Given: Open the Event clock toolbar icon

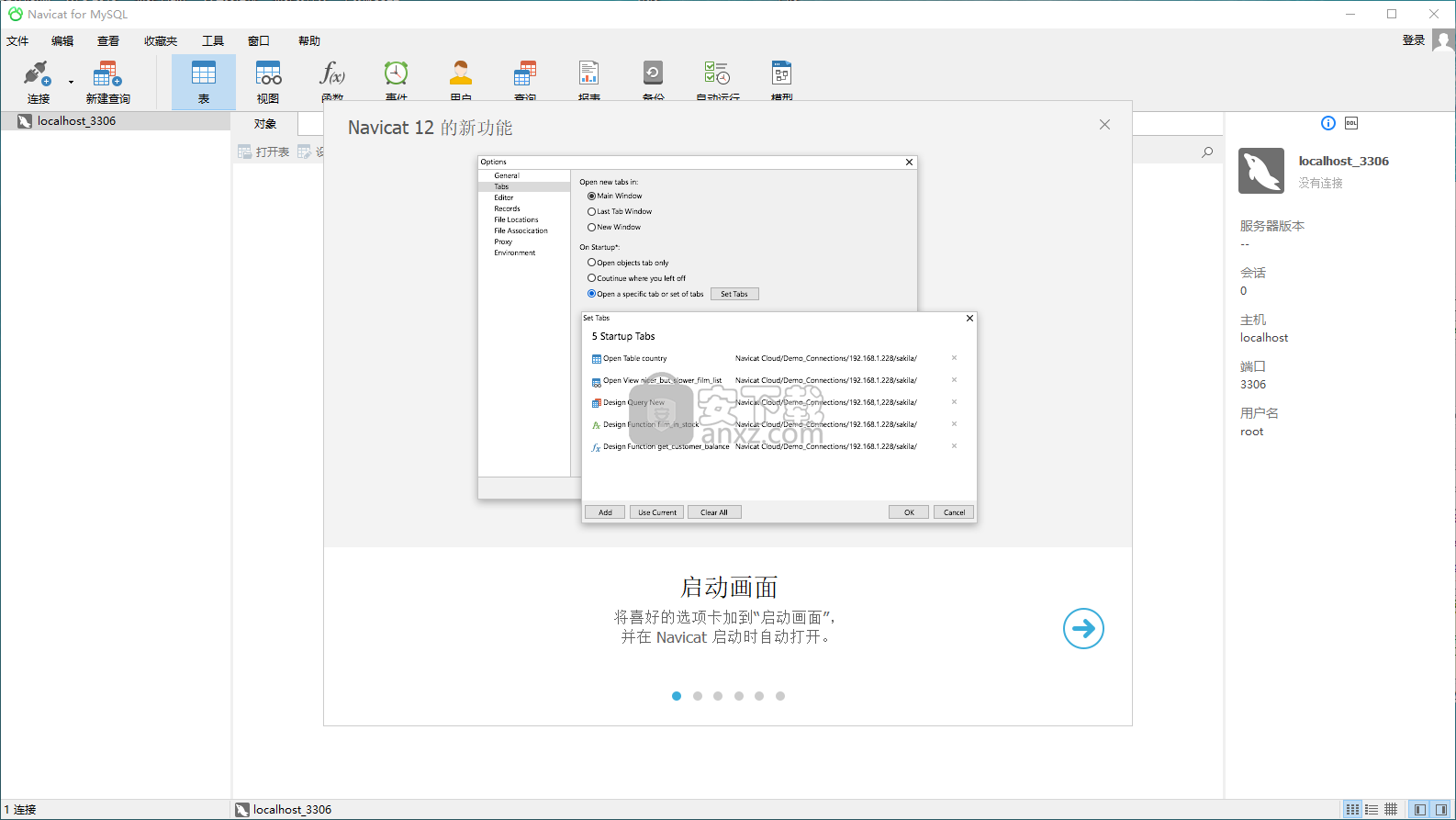Looking at the screenshot, I should click(x=397, y=73).
